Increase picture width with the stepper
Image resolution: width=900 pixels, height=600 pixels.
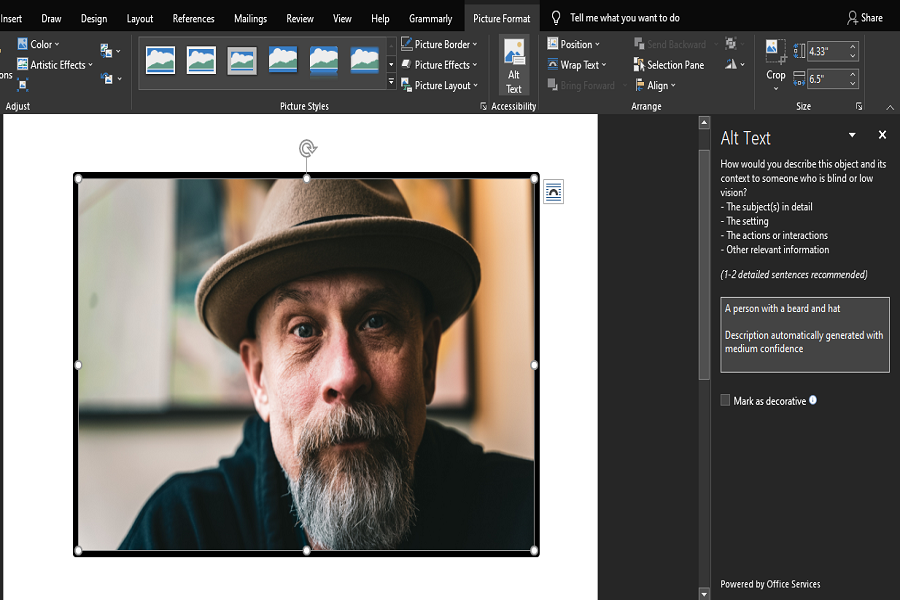852,74
